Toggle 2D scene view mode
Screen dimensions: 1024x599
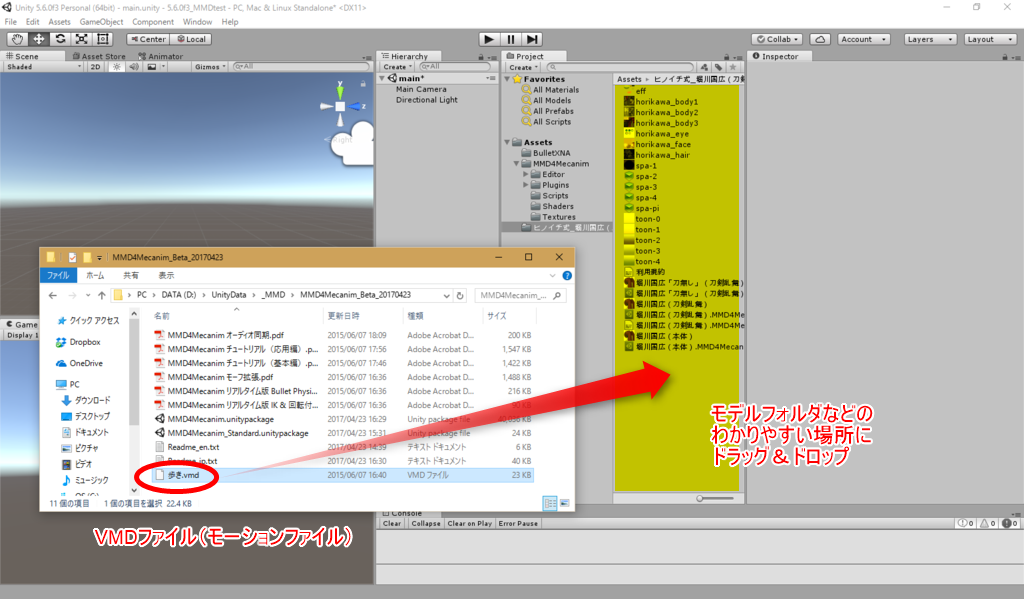tap(95, 67)
